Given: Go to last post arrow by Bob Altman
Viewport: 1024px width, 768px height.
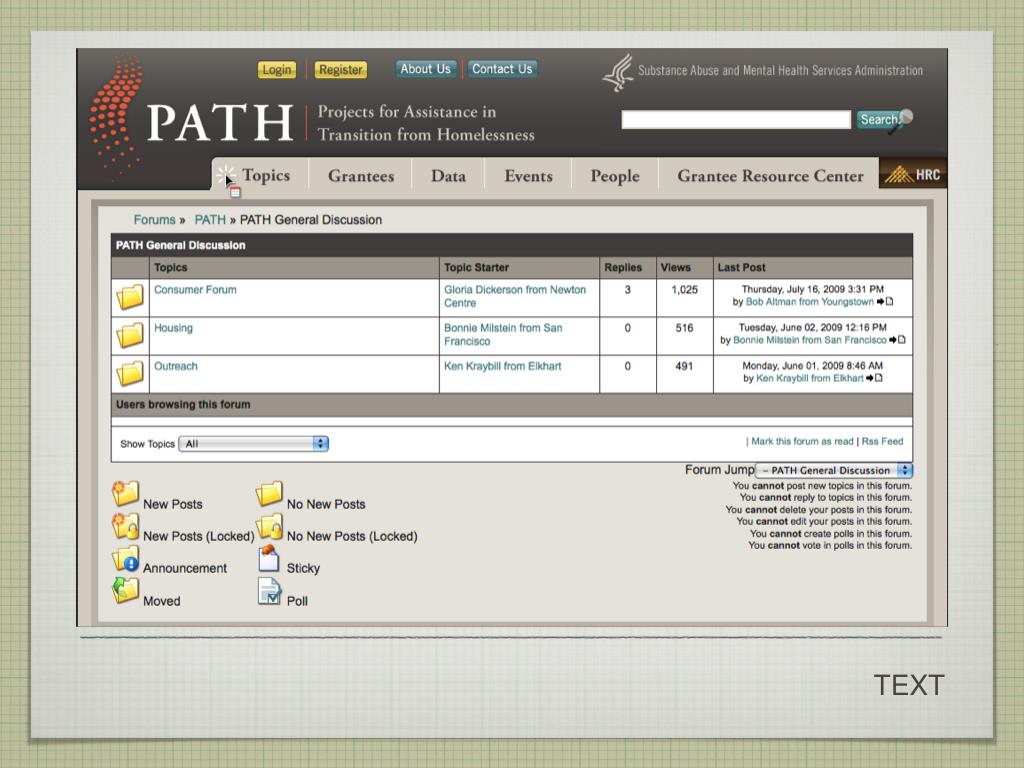Looking at the screenshot, I should point(884,302).
